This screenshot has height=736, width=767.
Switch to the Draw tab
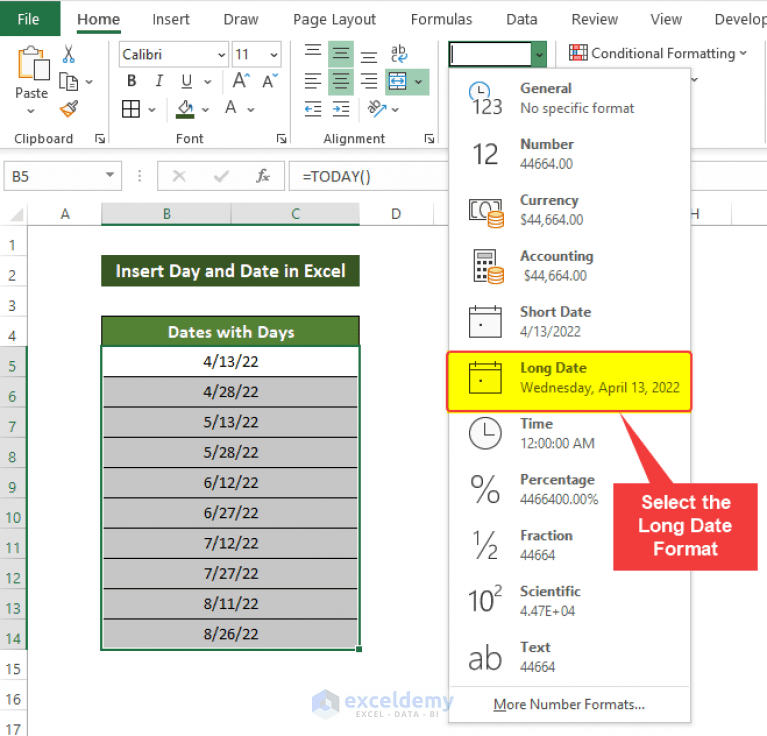coord(241,19)
